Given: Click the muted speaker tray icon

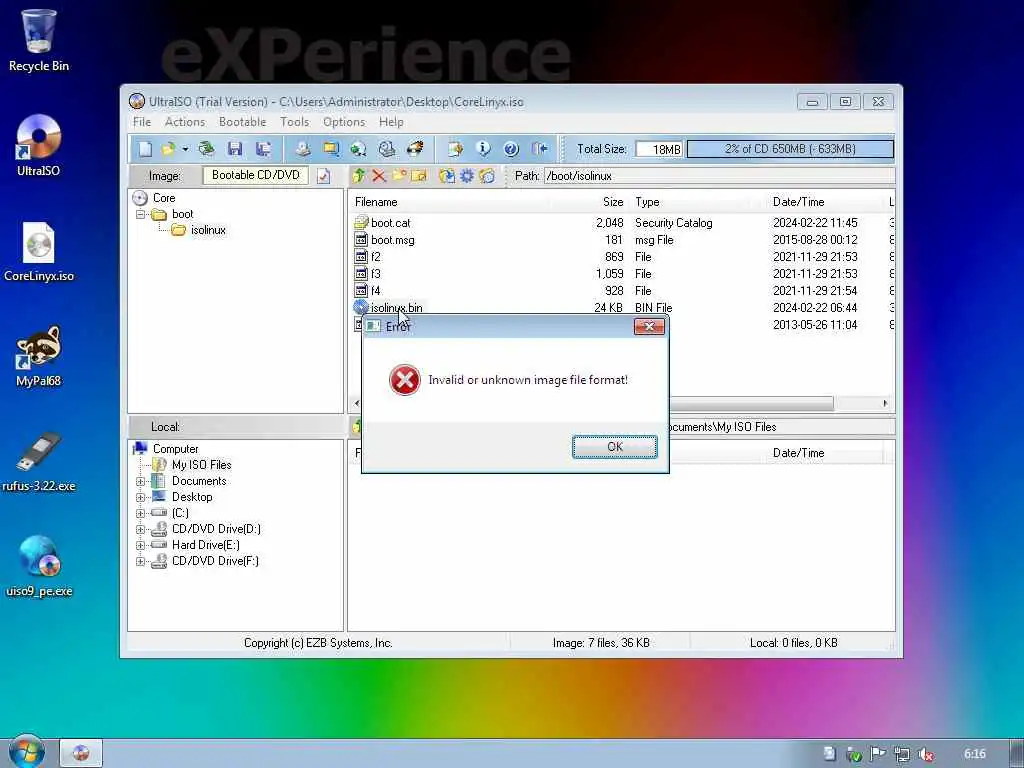Looking at the screenshot, I should click(x=925, y=754).
